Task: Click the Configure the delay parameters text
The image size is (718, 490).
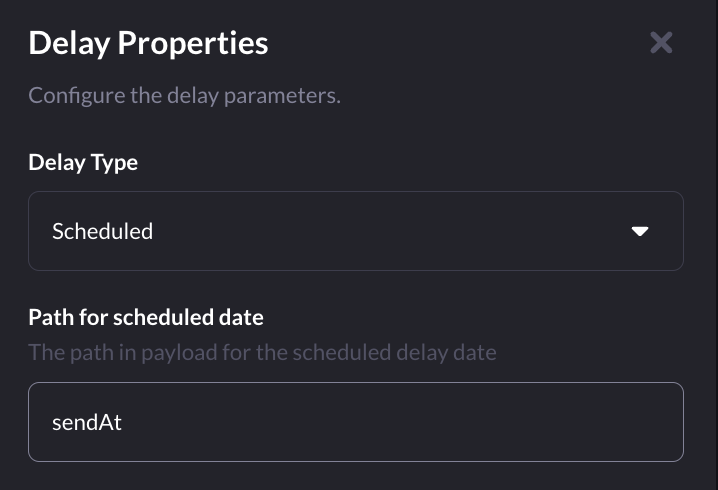Action: 185,96
